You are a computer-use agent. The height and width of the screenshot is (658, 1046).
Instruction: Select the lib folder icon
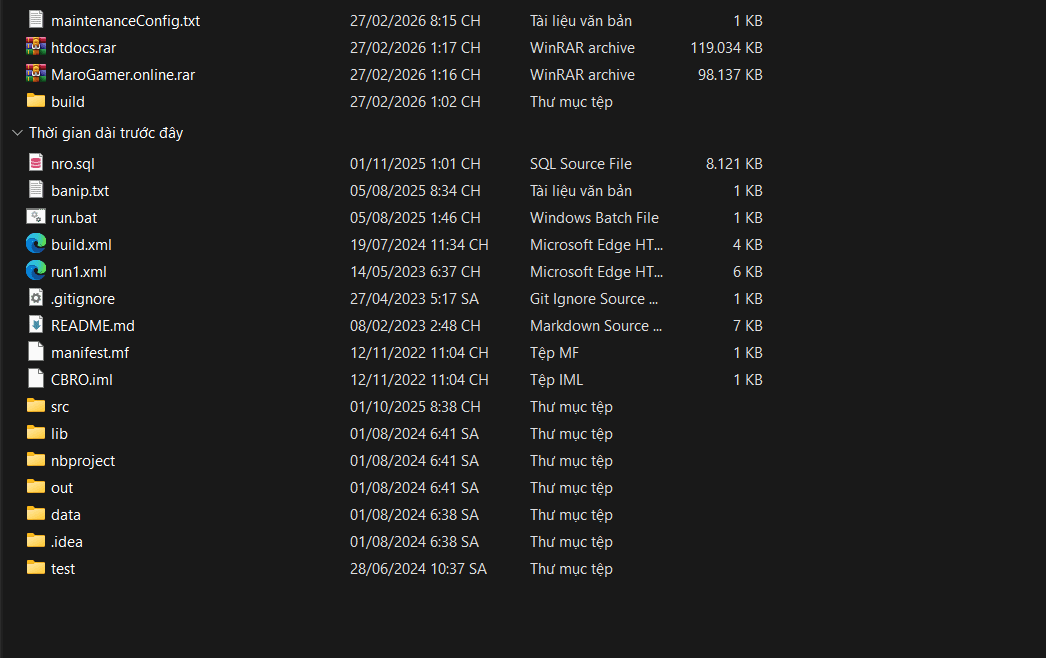point(36,432)
